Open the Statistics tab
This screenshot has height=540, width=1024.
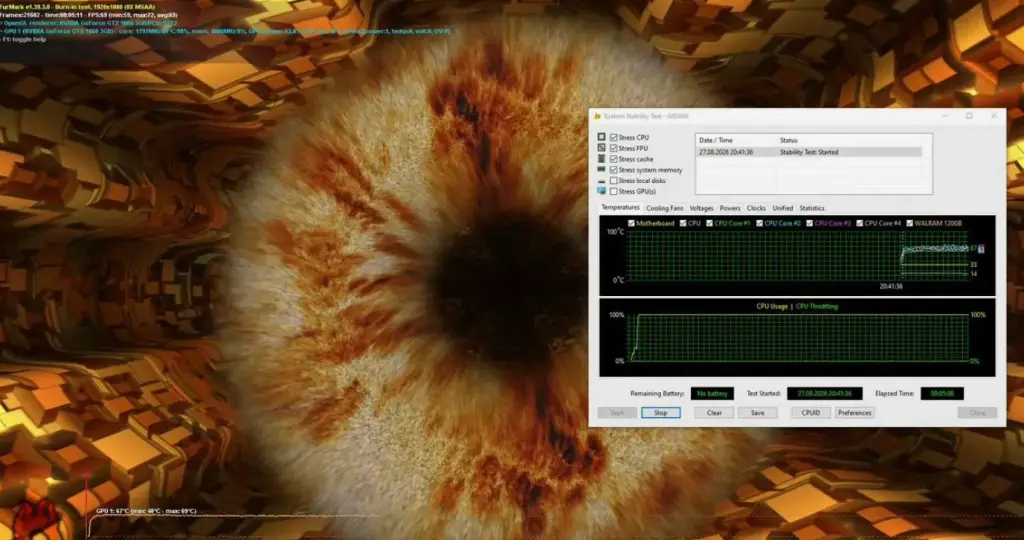(x=812, y=208)
